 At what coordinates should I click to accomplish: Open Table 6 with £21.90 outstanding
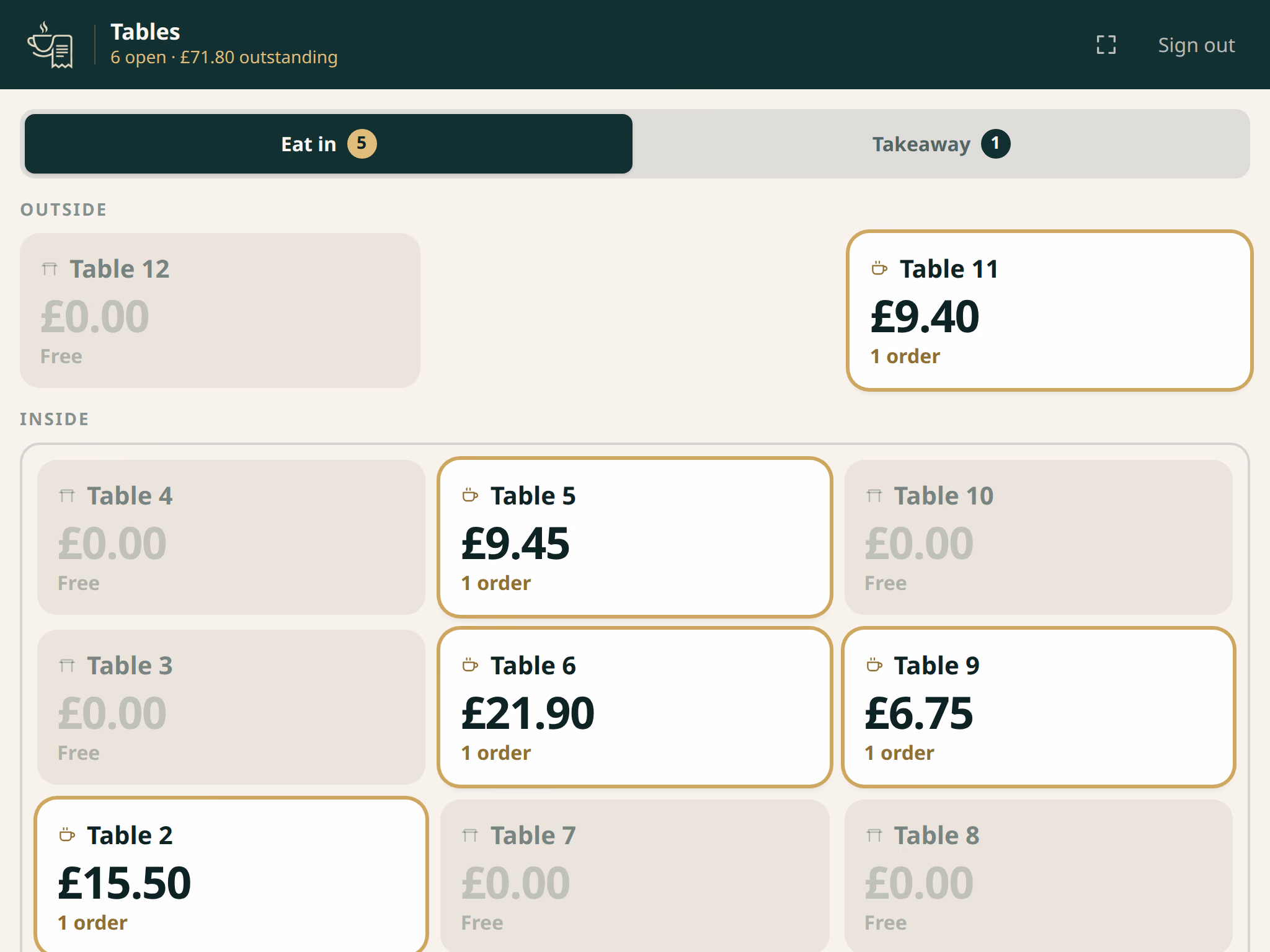coord(634,707)
